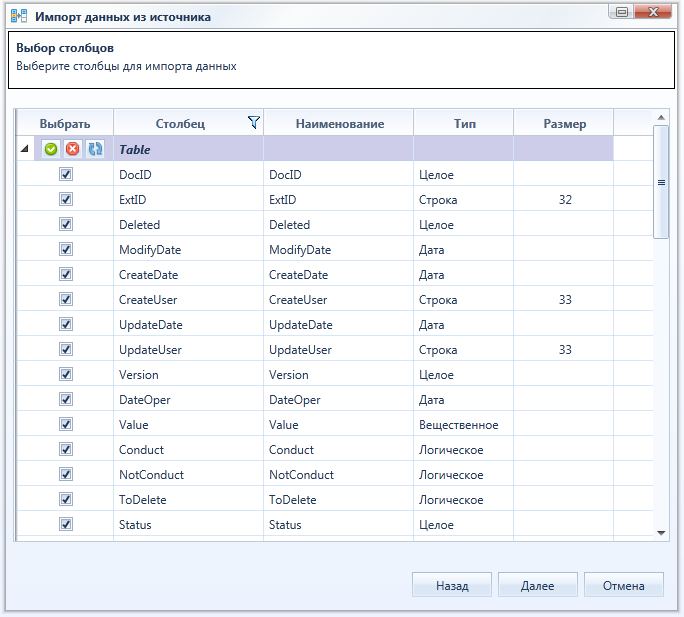Click the UpdateUser name in the Наименование column

pos(300,350)
